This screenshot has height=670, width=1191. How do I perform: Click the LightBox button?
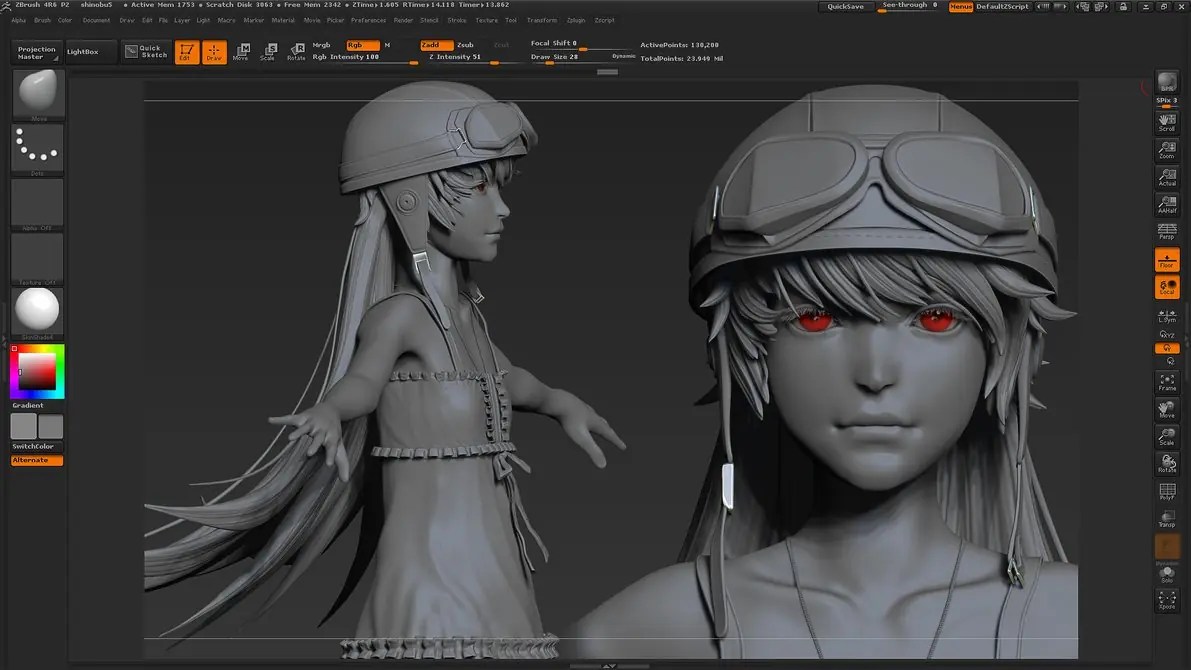[83, 52]
